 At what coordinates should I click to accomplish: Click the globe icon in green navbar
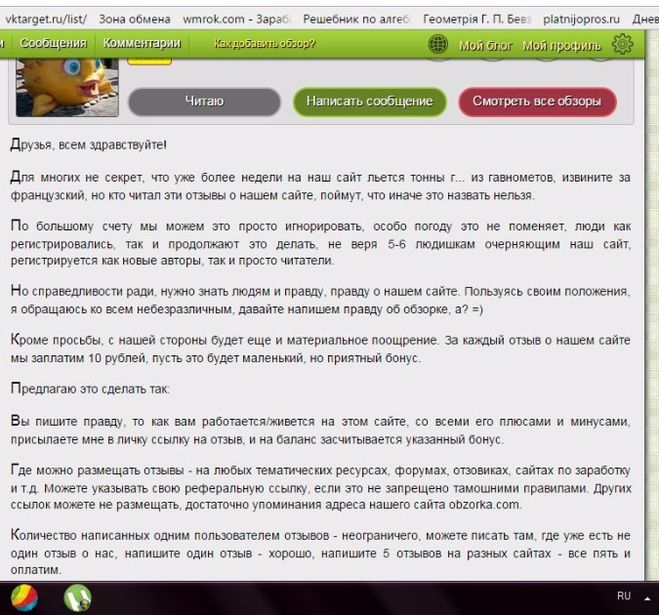(x=437, y=44)
